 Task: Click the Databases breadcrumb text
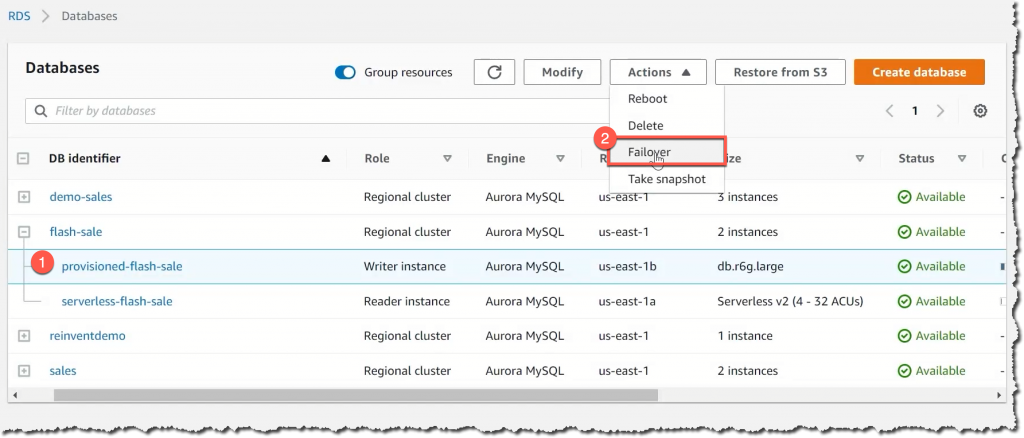pyautogui.click(x=89, y=16)
